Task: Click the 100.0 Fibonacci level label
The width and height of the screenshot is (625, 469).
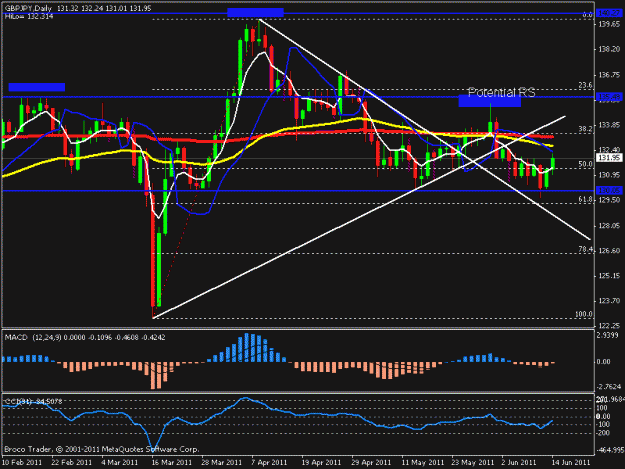Action: tap(584, 314)
